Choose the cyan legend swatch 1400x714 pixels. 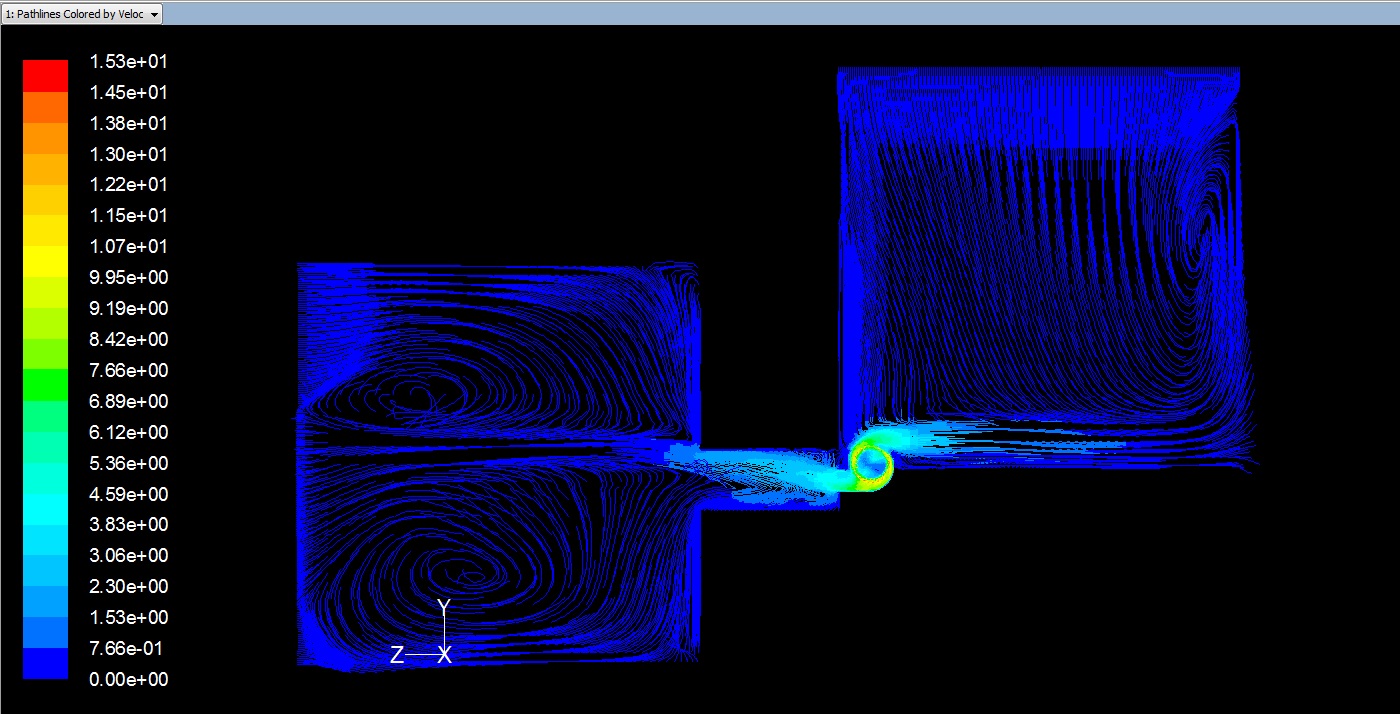coord(45,508)
